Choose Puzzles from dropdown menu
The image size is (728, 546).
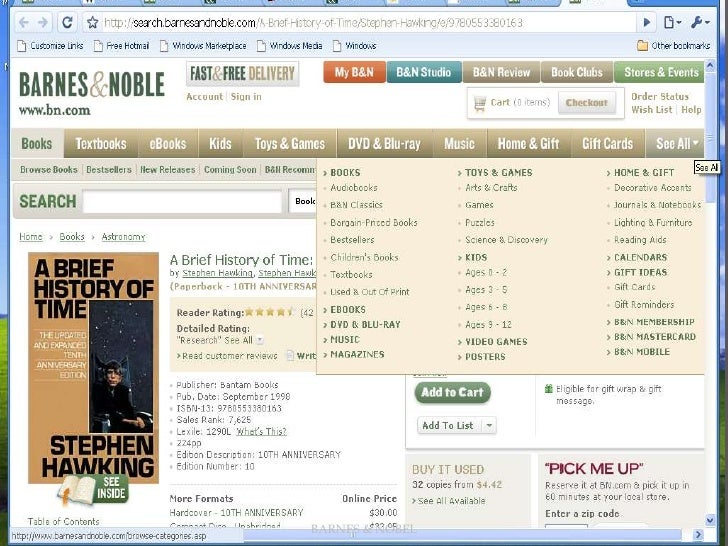tap(480, 222)
